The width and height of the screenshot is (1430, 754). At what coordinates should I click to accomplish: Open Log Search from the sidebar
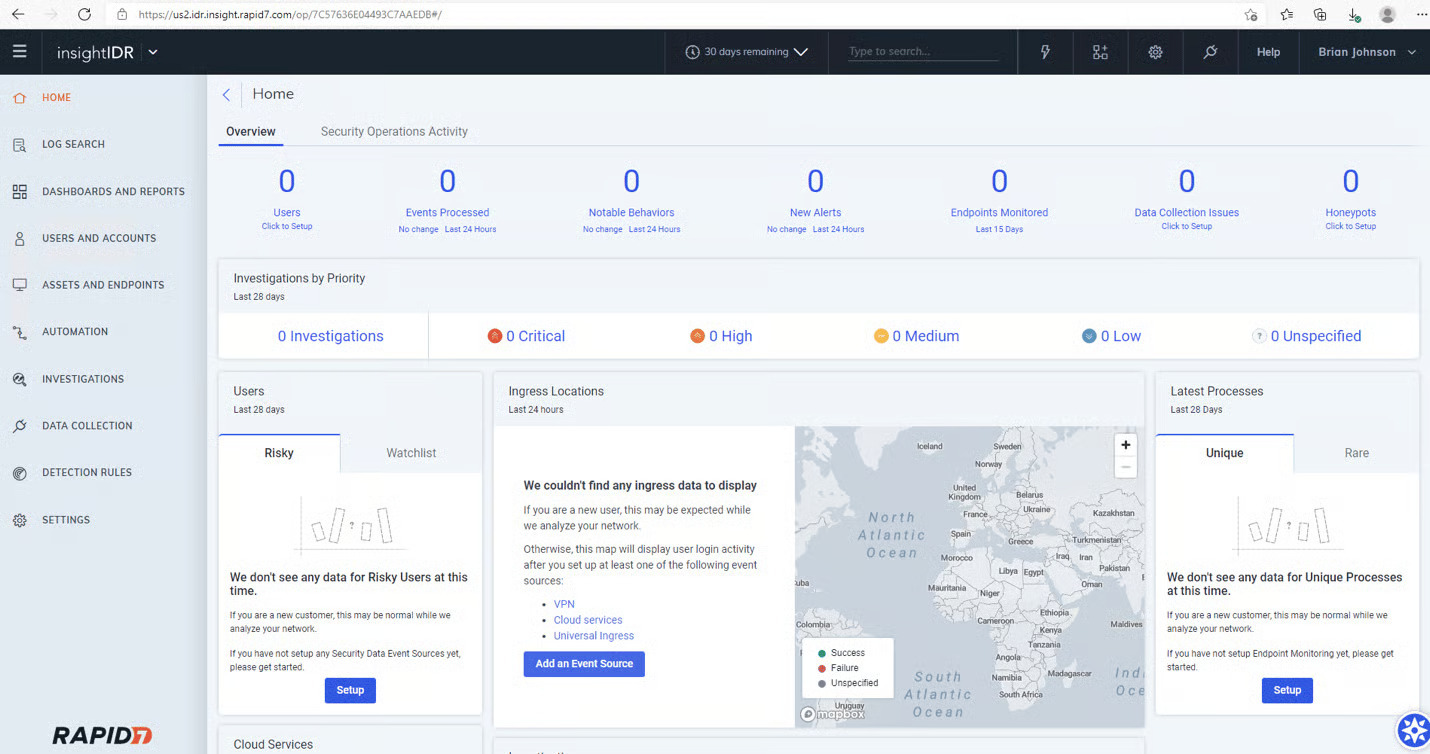pos(73,145)
